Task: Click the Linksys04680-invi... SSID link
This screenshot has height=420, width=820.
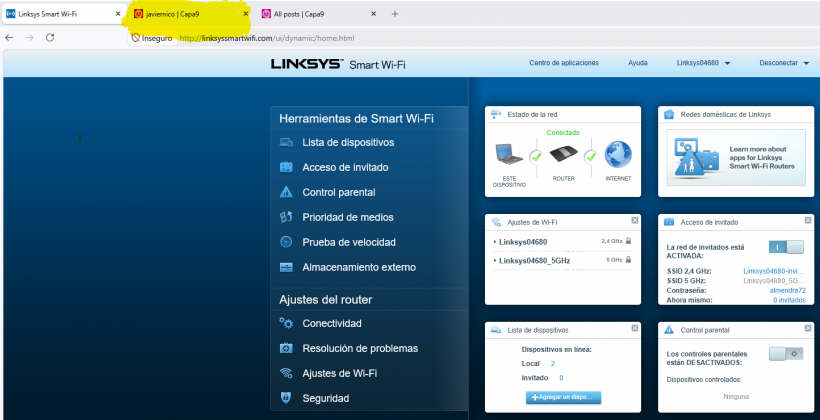Action: tap(773, 271)
